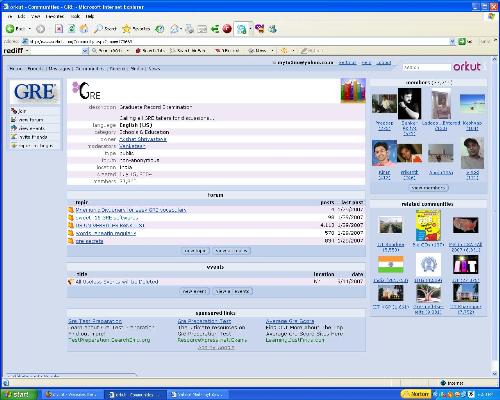The height and width of the screenshot is (400, 500).
Task: Open the community owner's profile link
Action: (143, 139)
